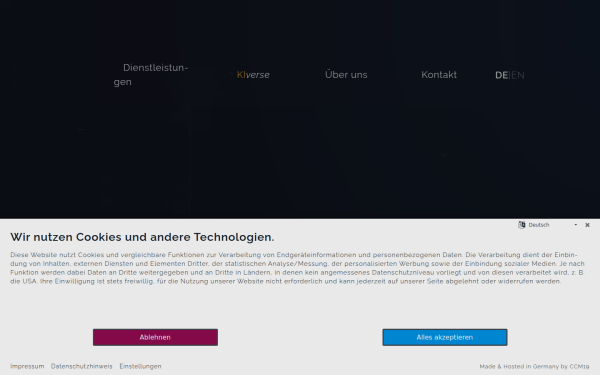
Task: Go to the Über uns page
Action: [x=346, y=75]
